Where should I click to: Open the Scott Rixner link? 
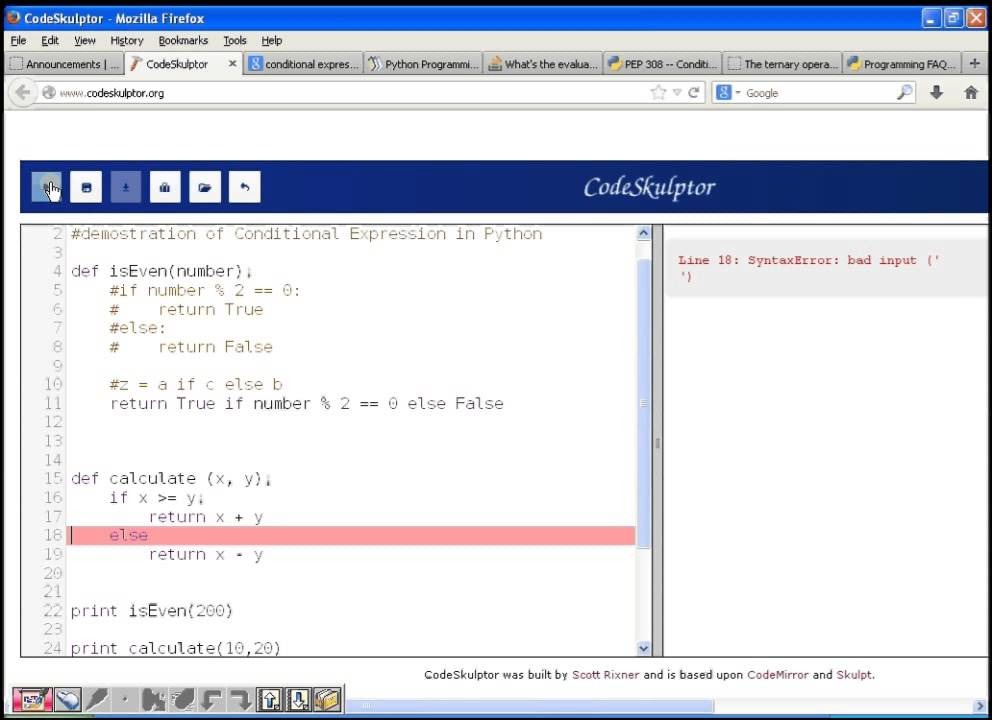605,675
